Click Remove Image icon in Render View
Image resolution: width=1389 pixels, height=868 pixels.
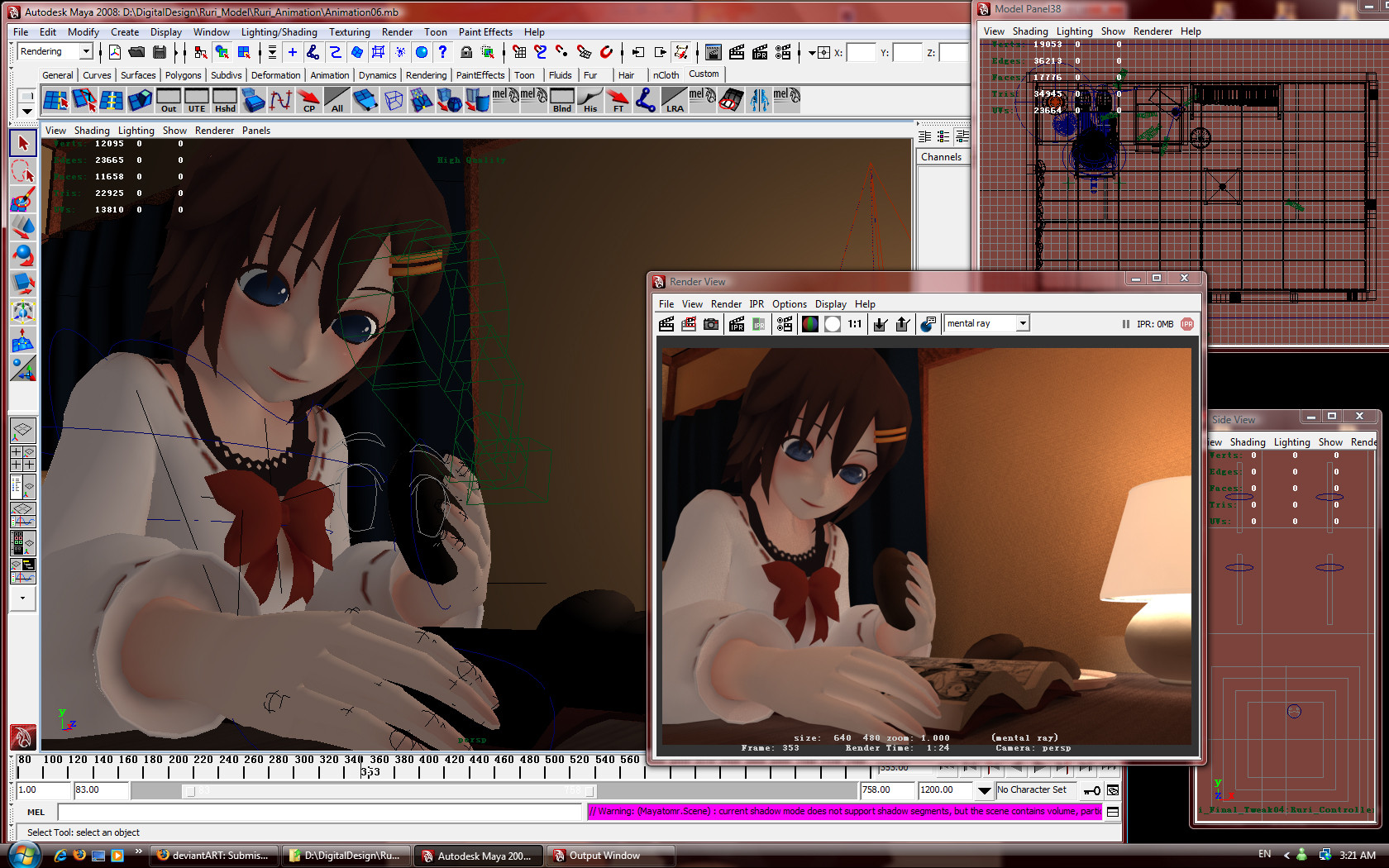903,324
